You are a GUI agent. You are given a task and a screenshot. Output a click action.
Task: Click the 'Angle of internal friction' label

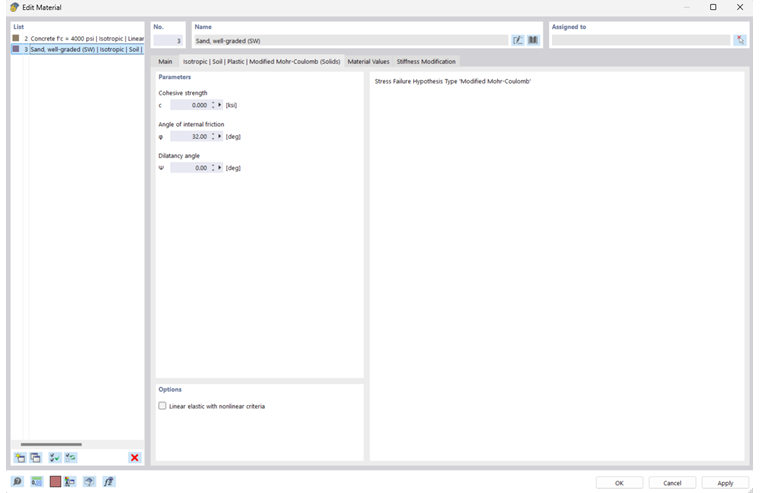coord(191,125)
